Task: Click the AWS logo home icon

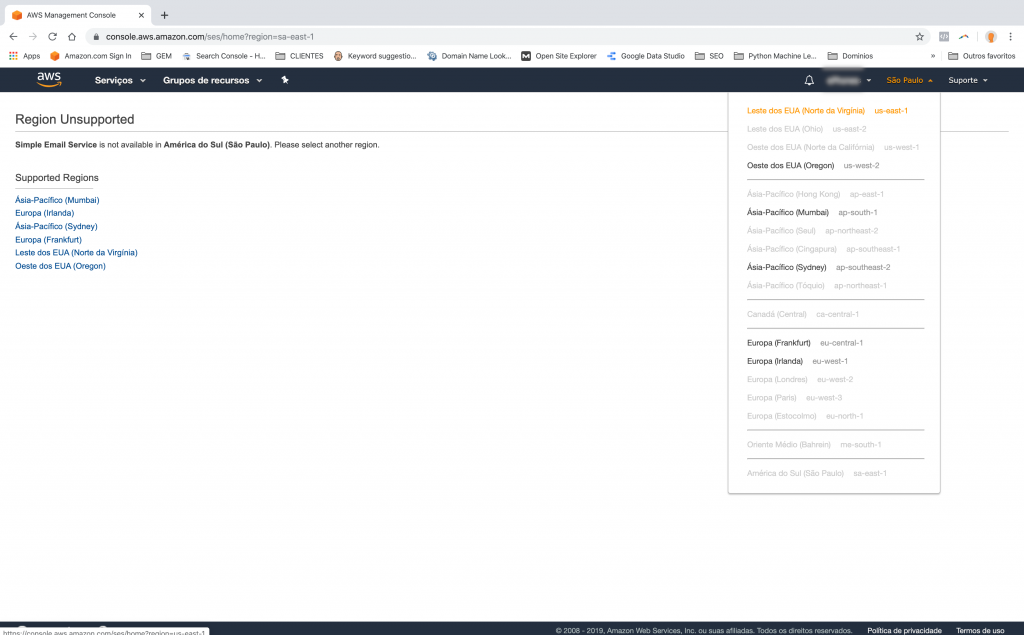Action: pyautogui.click(x=49, y=80)
